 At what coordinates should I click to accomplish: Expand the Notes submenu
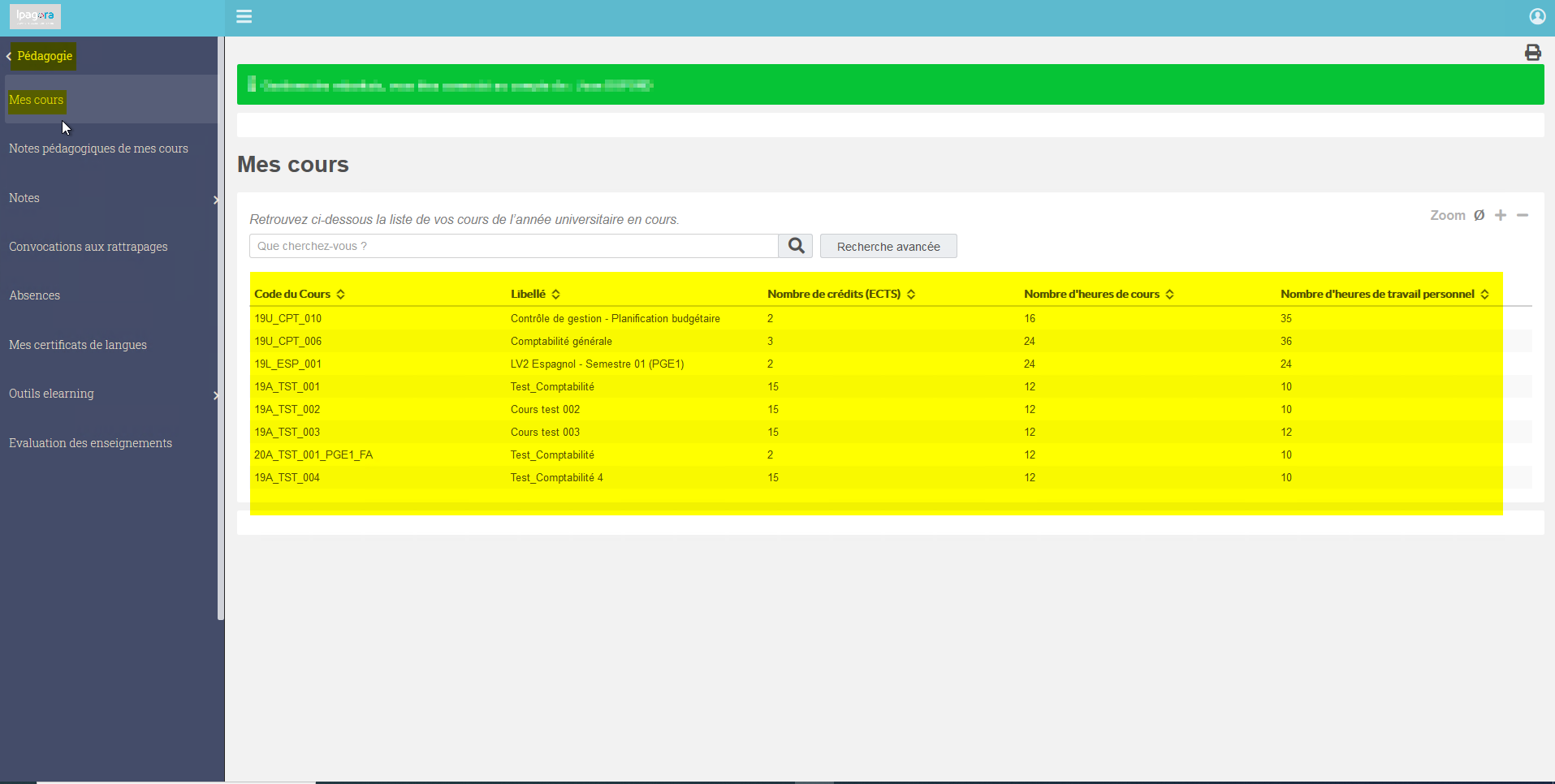click(x=112, y=198)
